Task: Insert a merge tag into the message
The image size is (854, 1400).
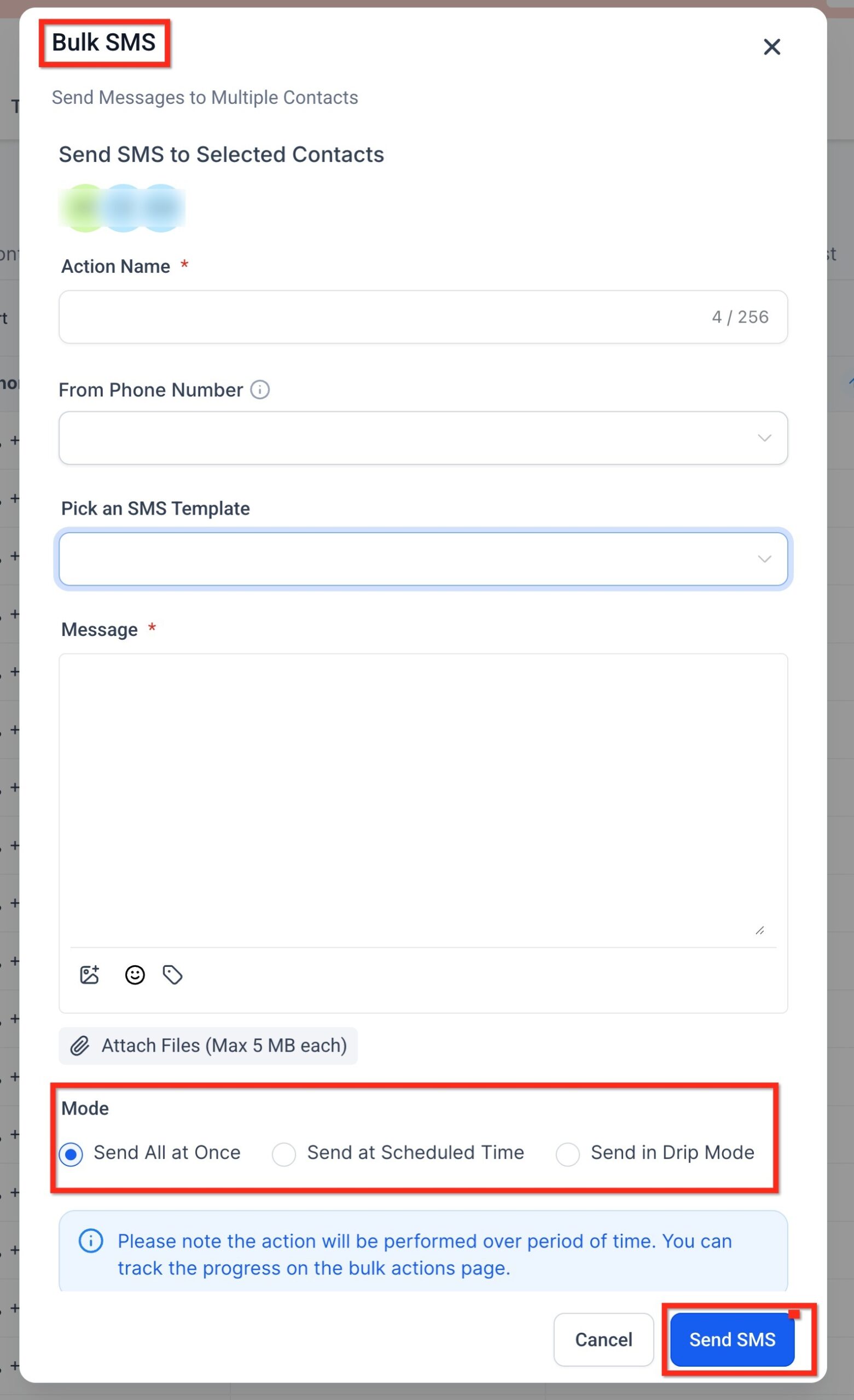Action: point(174,975)
